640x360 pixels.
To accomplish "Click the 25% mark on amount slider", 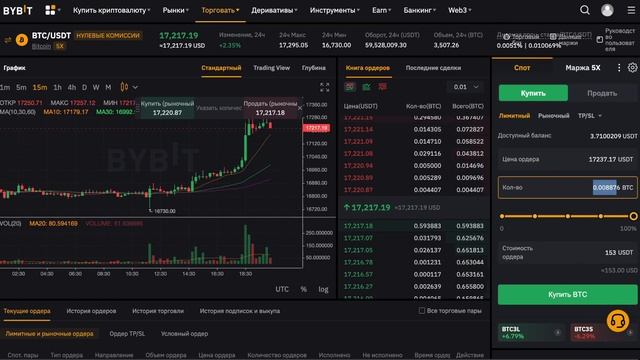I will [535, 216].
